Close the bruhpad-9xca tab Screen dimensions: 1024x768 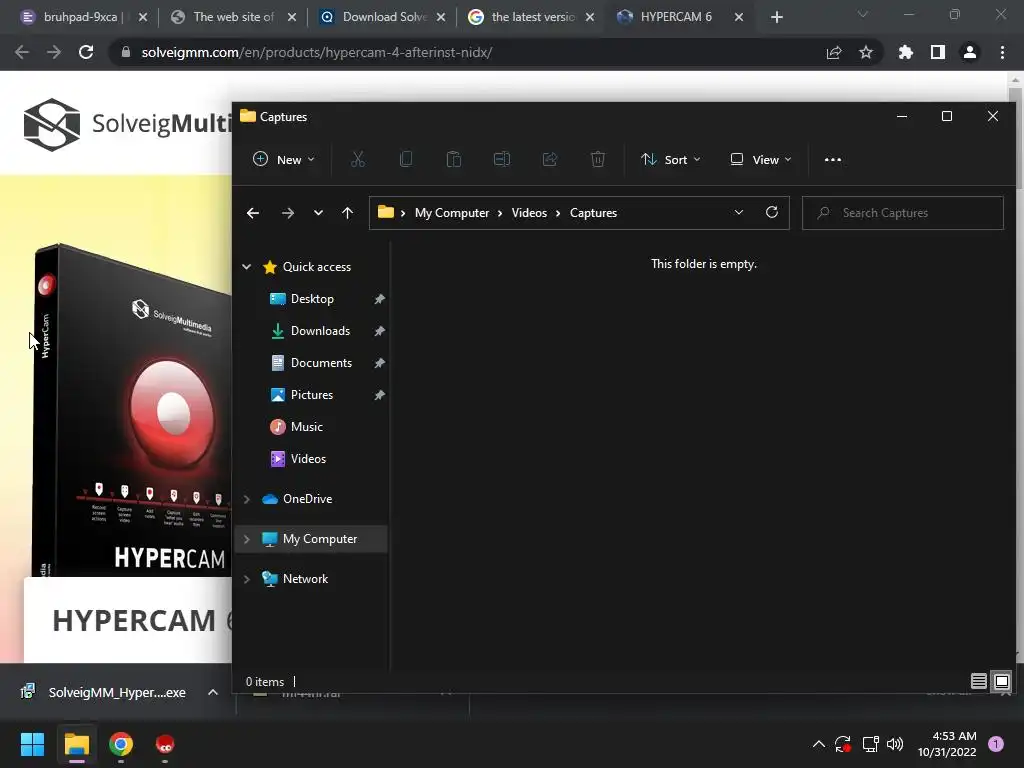pos(143,17)
